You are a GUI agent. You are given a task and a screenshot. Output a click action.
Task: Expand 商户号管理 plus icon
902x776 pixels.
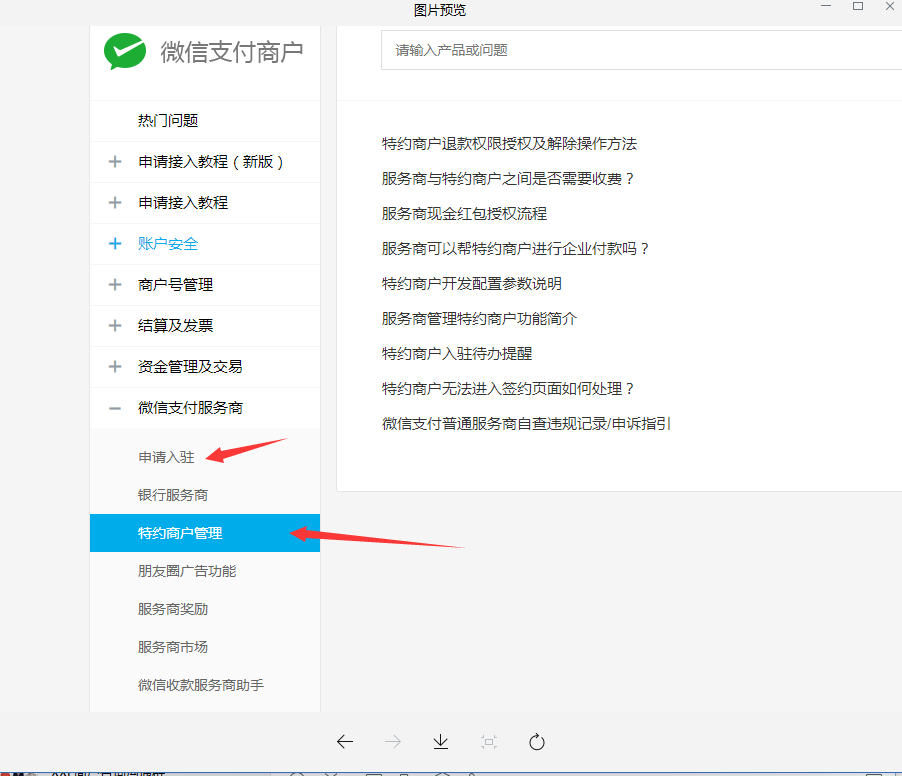(115, 284)
